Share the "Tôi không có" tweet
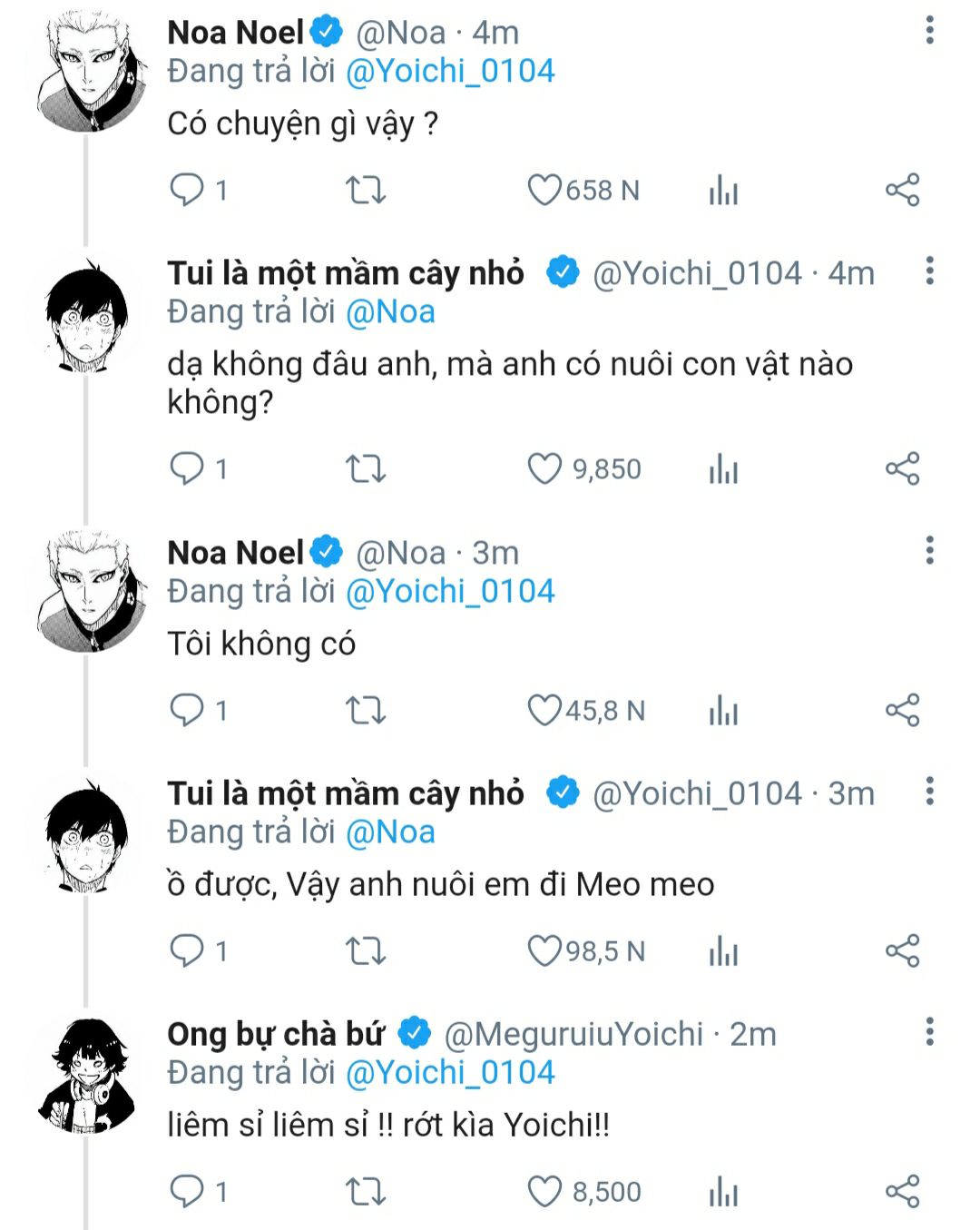This screenshot has height=1230, width=980. tap(902, 710)
